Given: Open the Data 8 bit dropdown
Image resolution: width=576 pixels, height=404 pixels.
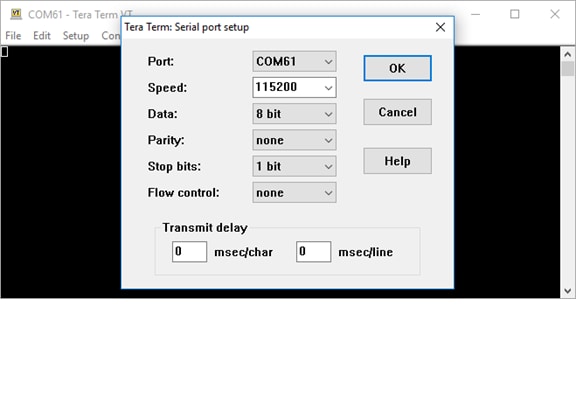Looking at the screenshot, I should (294, 114).
